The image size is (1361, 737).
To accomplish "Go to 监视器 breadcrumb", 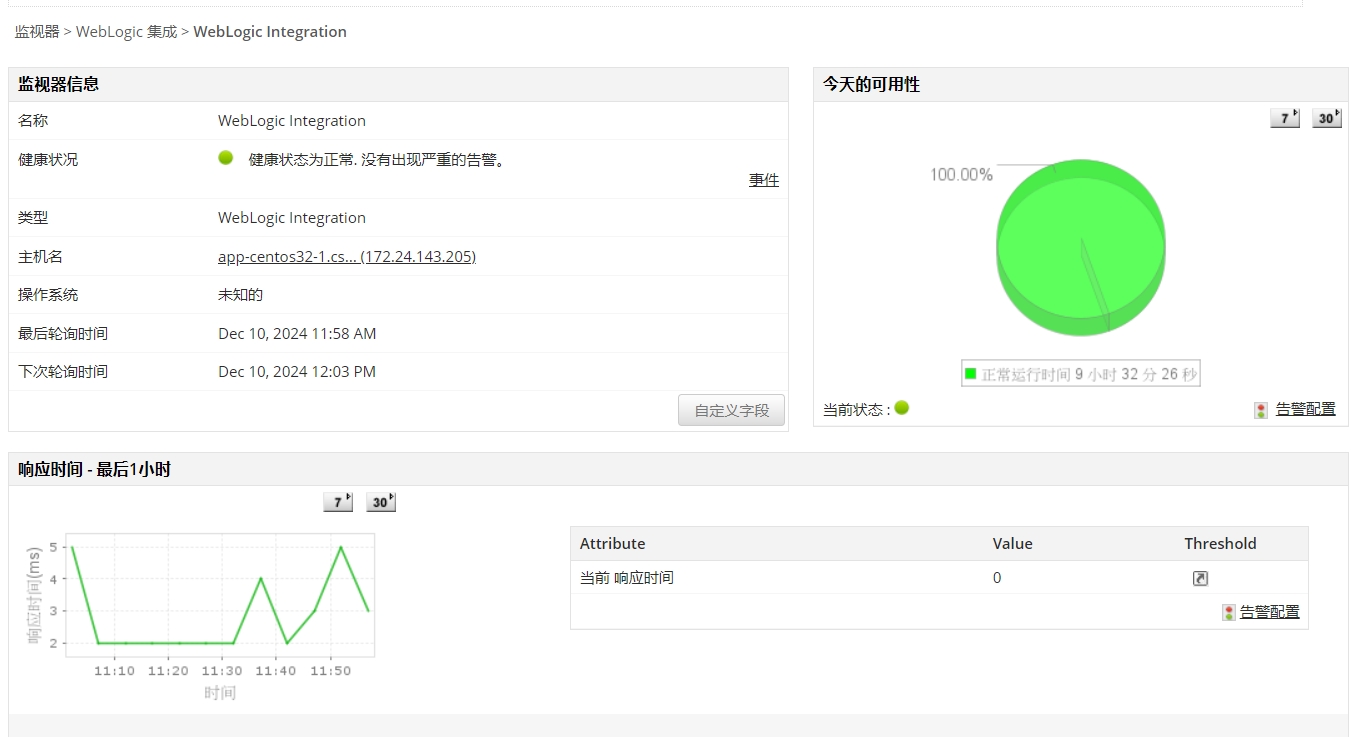I will pyautogui.click(x=37, y=32).
